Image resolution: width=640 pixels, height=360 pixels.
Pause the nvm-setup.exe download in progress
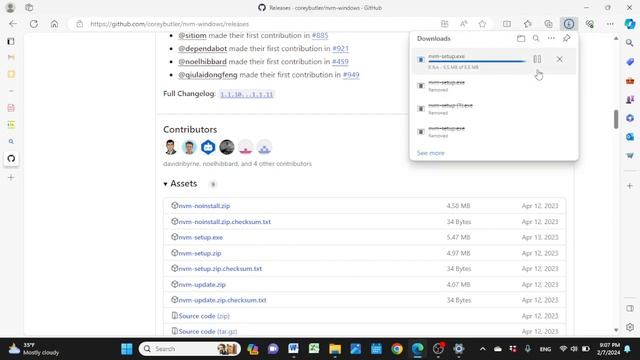point(537,59)
